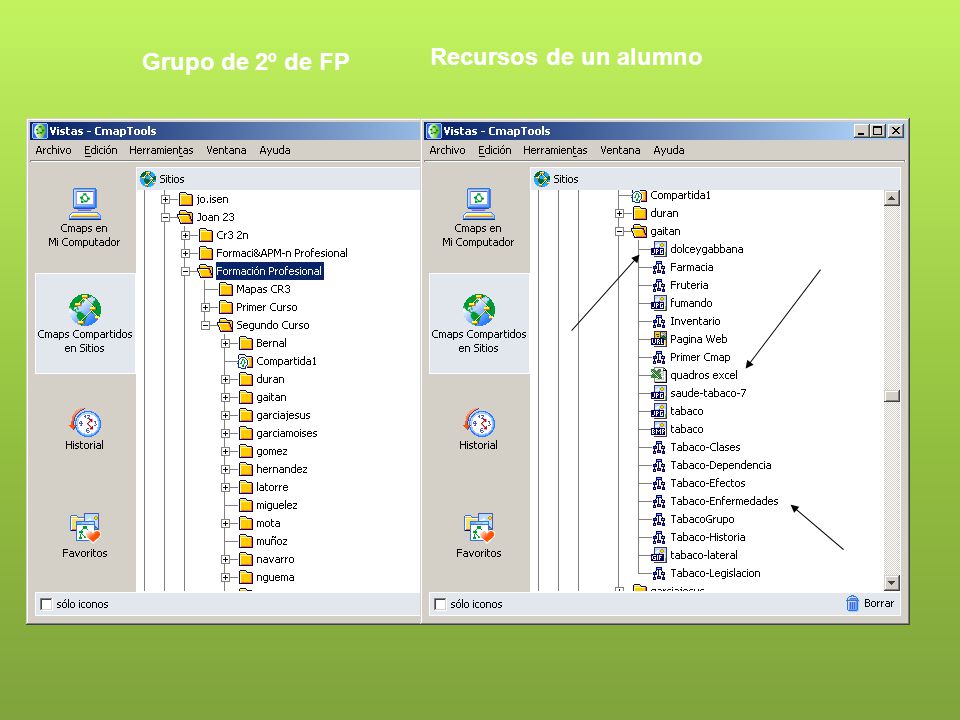Viewport: 960px width, 720px height.
Task: Select the fumando JPG icon
Action: click(658, 303)
